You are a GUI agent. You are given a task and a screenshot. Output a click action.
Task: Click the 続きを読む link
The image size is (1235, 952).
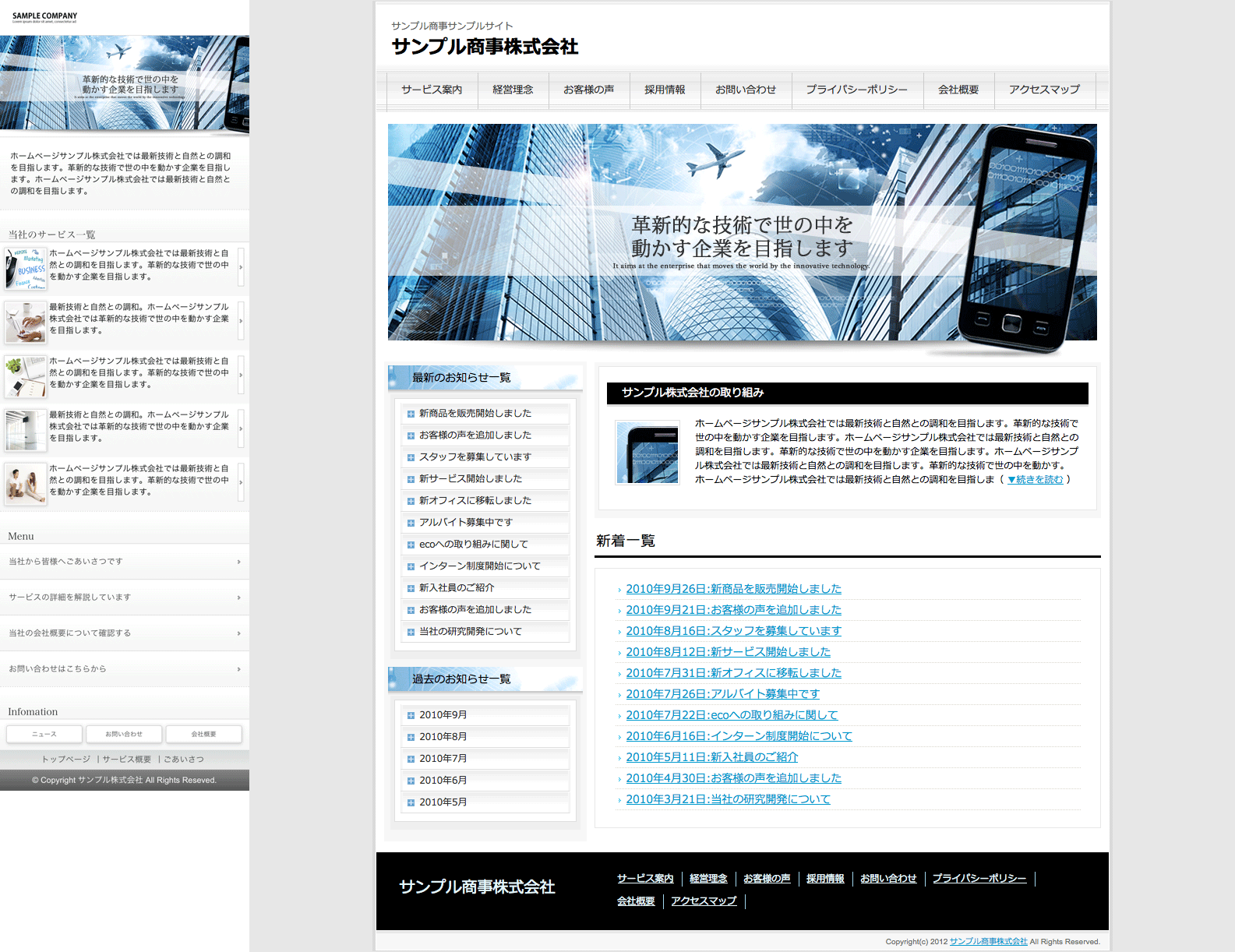[x=1035, y=480]
